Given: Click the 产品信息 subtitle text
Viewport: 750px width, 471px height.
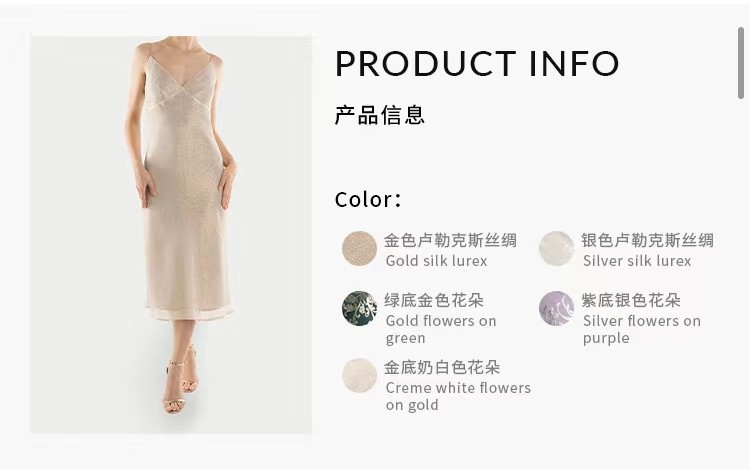Looking at the screenshot, I should pos(380,115).
